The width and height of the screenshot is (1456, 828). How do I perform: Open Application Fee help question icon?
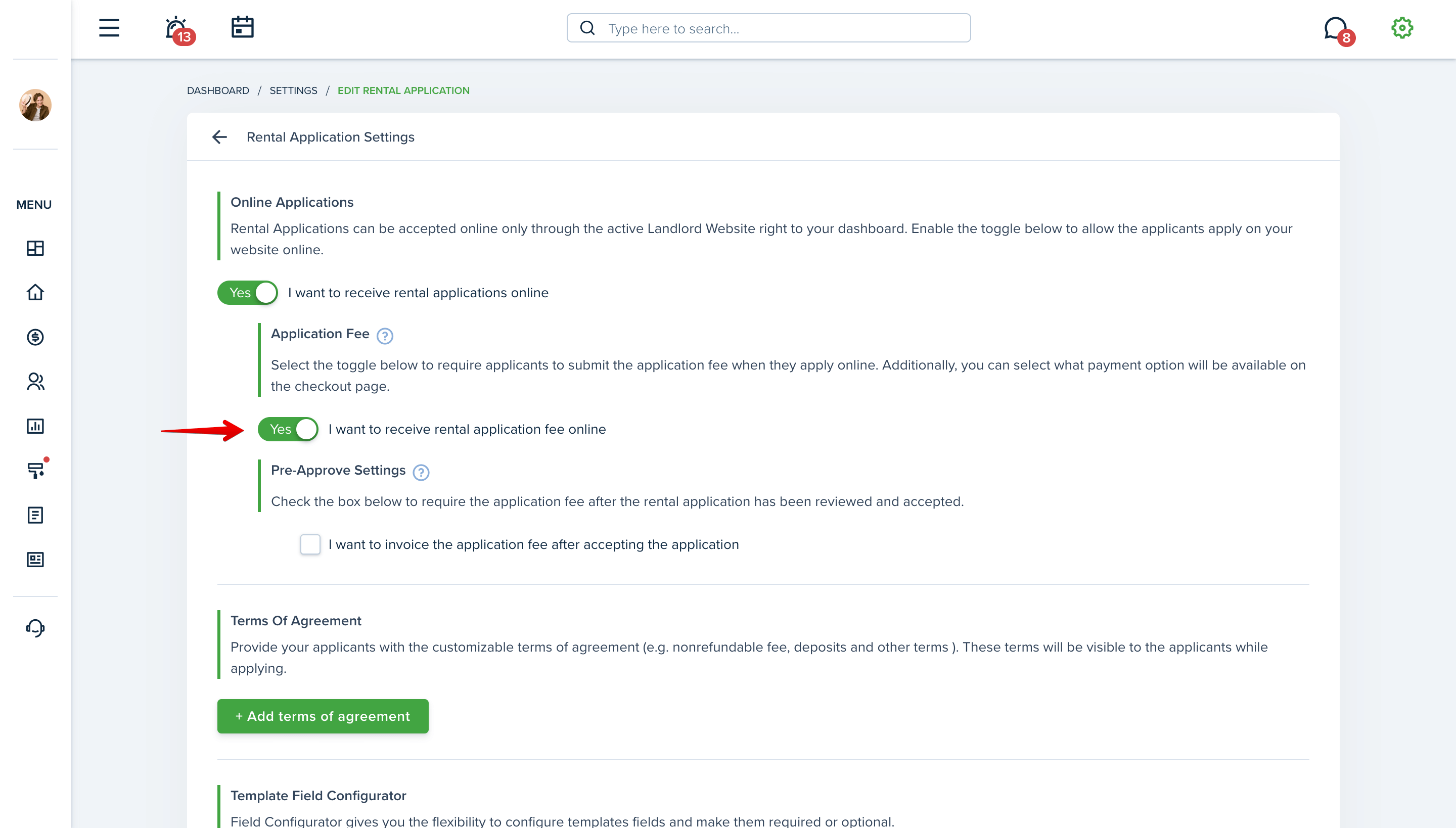point(385,336)
